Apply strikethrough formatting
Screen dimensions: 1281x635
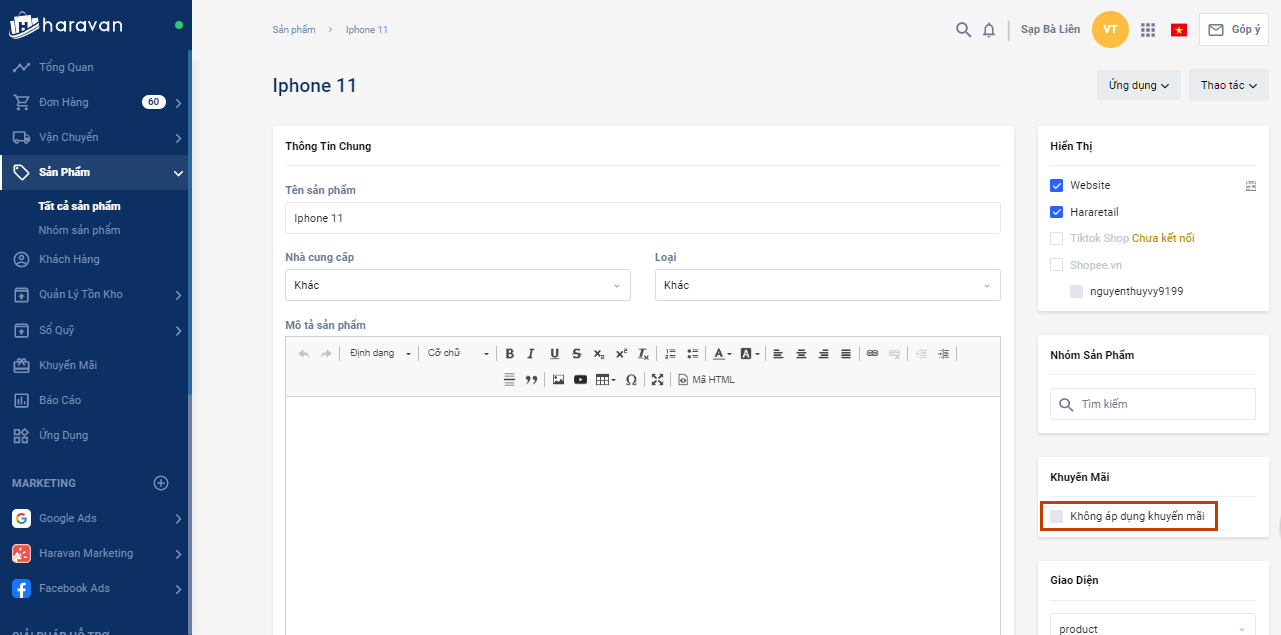[x=576, y=353]
